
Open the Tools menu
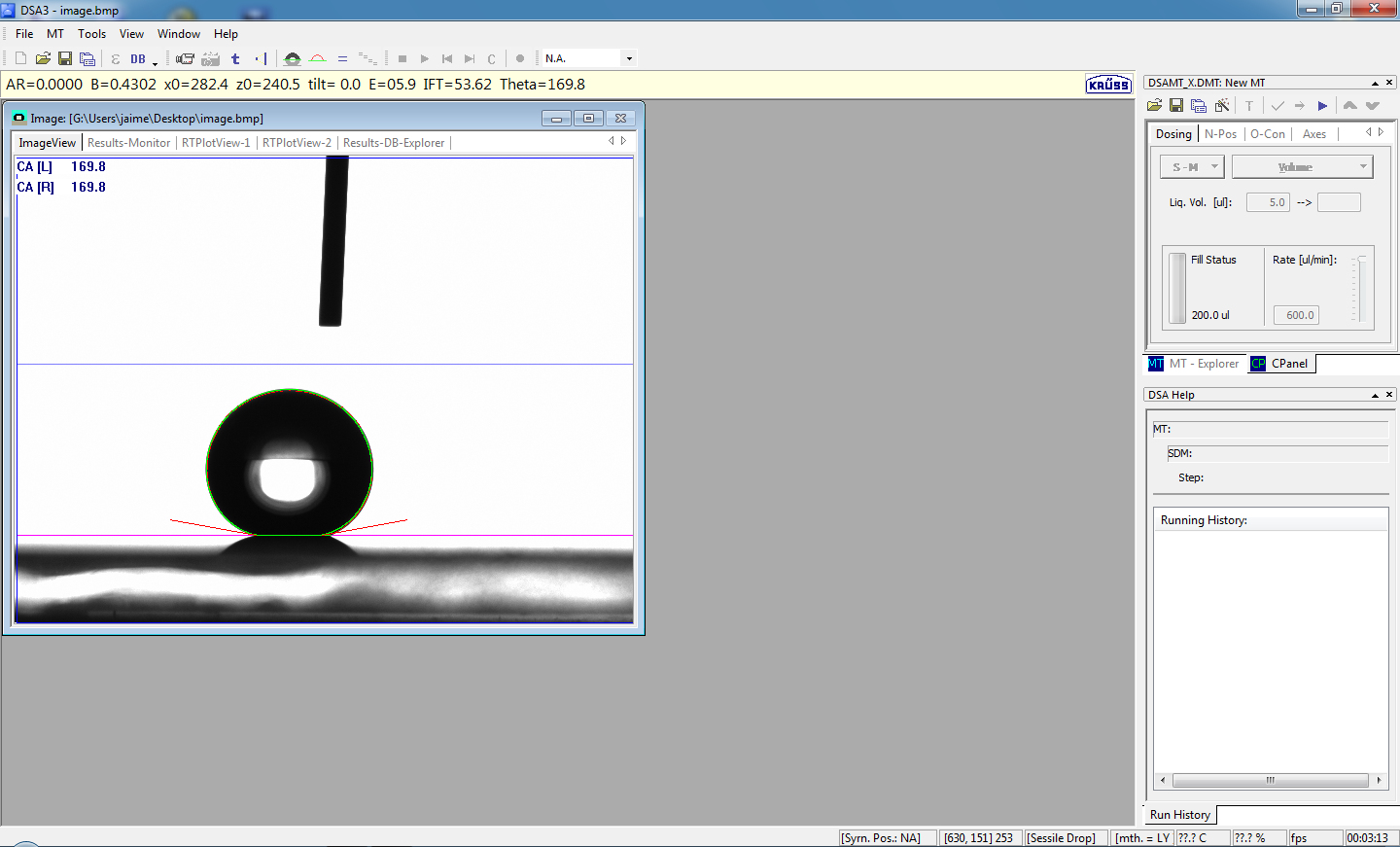(x=91, y=33)
